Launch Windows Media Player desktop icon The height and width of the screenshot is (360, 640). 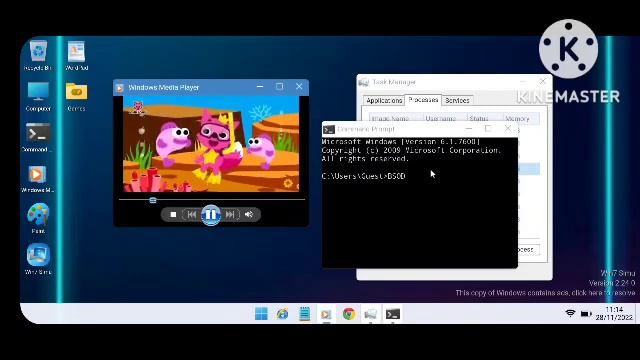click(38, 178)
